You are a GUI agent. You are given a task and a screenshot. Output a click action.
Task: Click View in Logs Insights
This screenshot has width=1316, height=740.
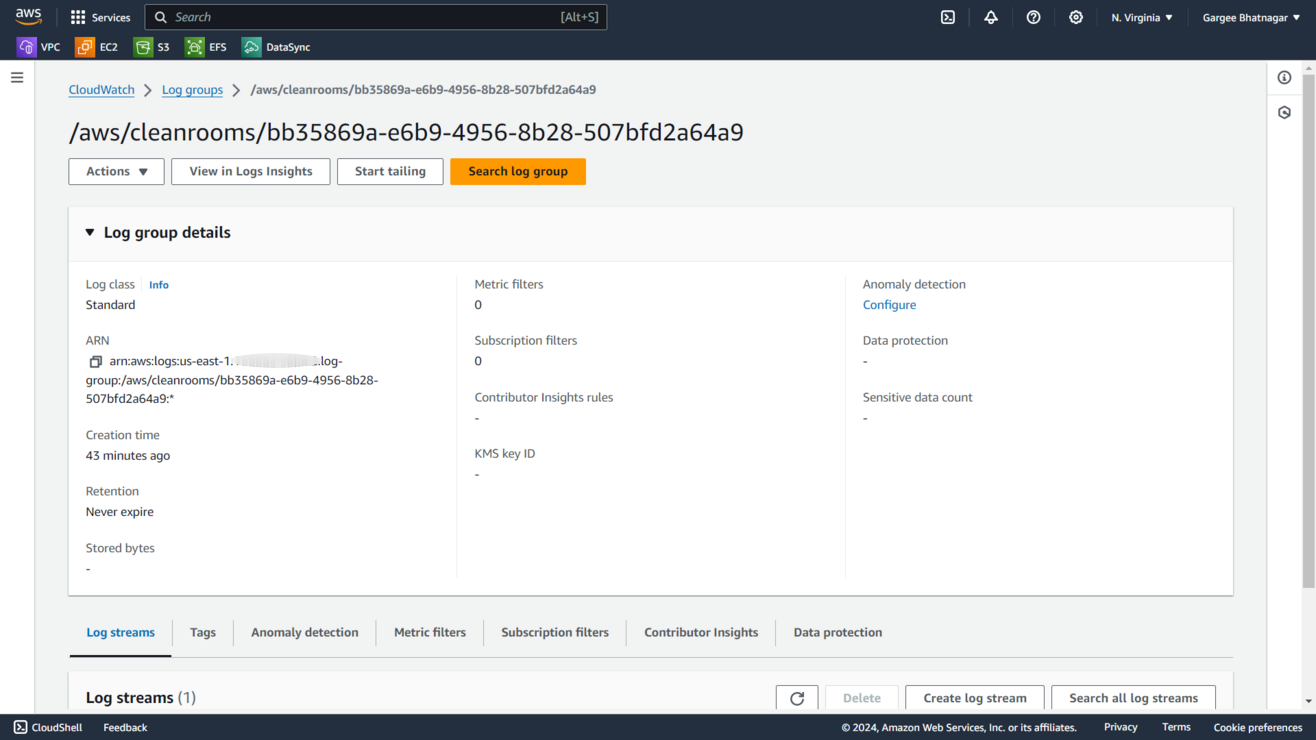pyautogui.click(x=251, y=171)
